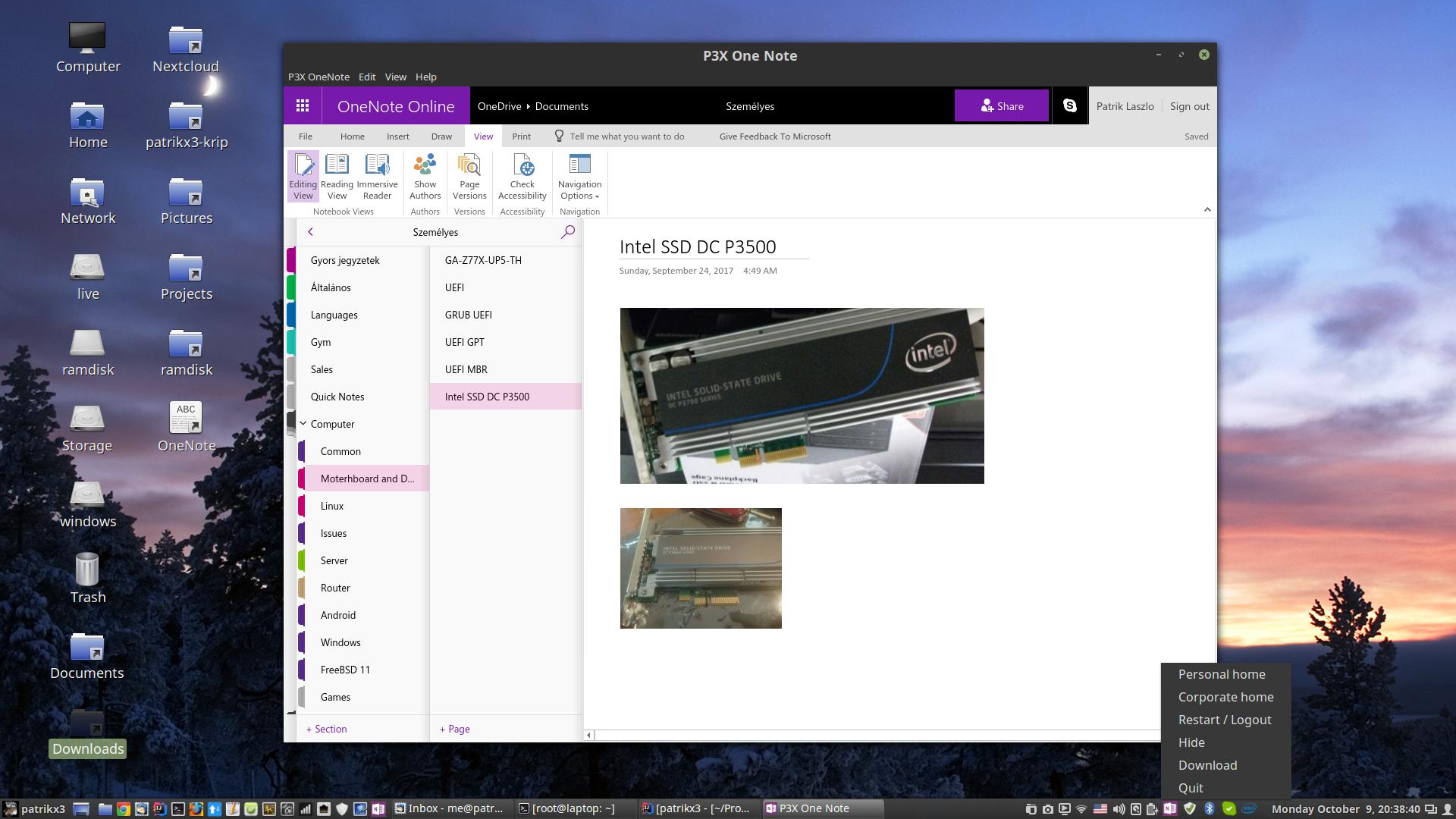Click the notebook search magnifier icon
Image resolution: width=1456 pixels, height=819 pixels.
coord(567,232)
